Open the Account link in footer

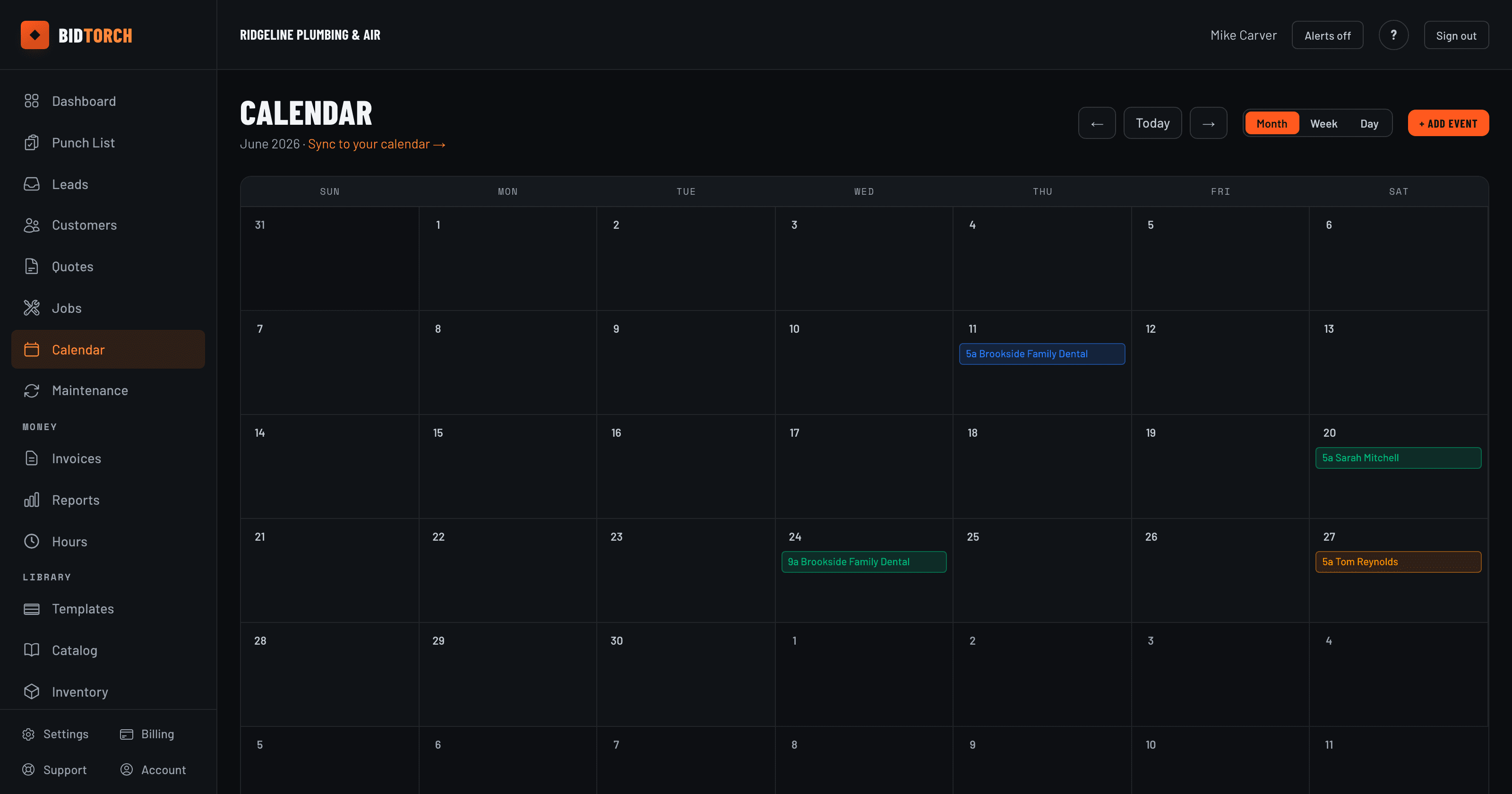click(153, 769)
